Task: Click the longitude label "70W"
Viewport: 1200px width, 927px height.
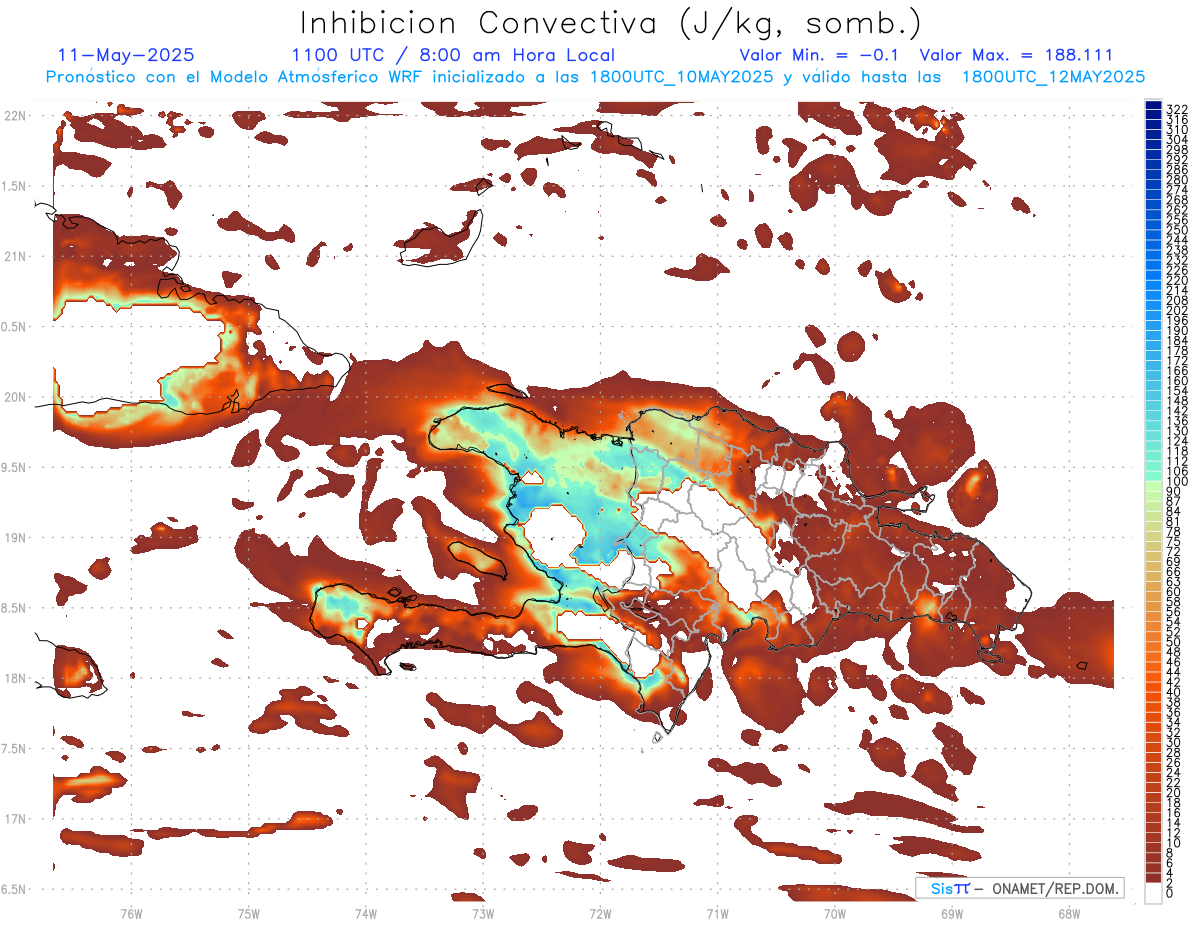Action: (835, 913)
